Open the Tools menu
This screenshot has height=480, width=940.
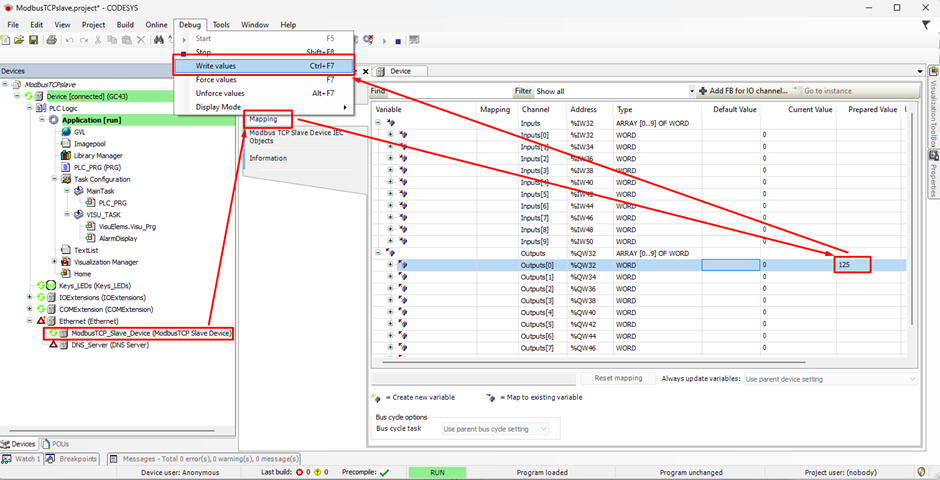point(221,25)
